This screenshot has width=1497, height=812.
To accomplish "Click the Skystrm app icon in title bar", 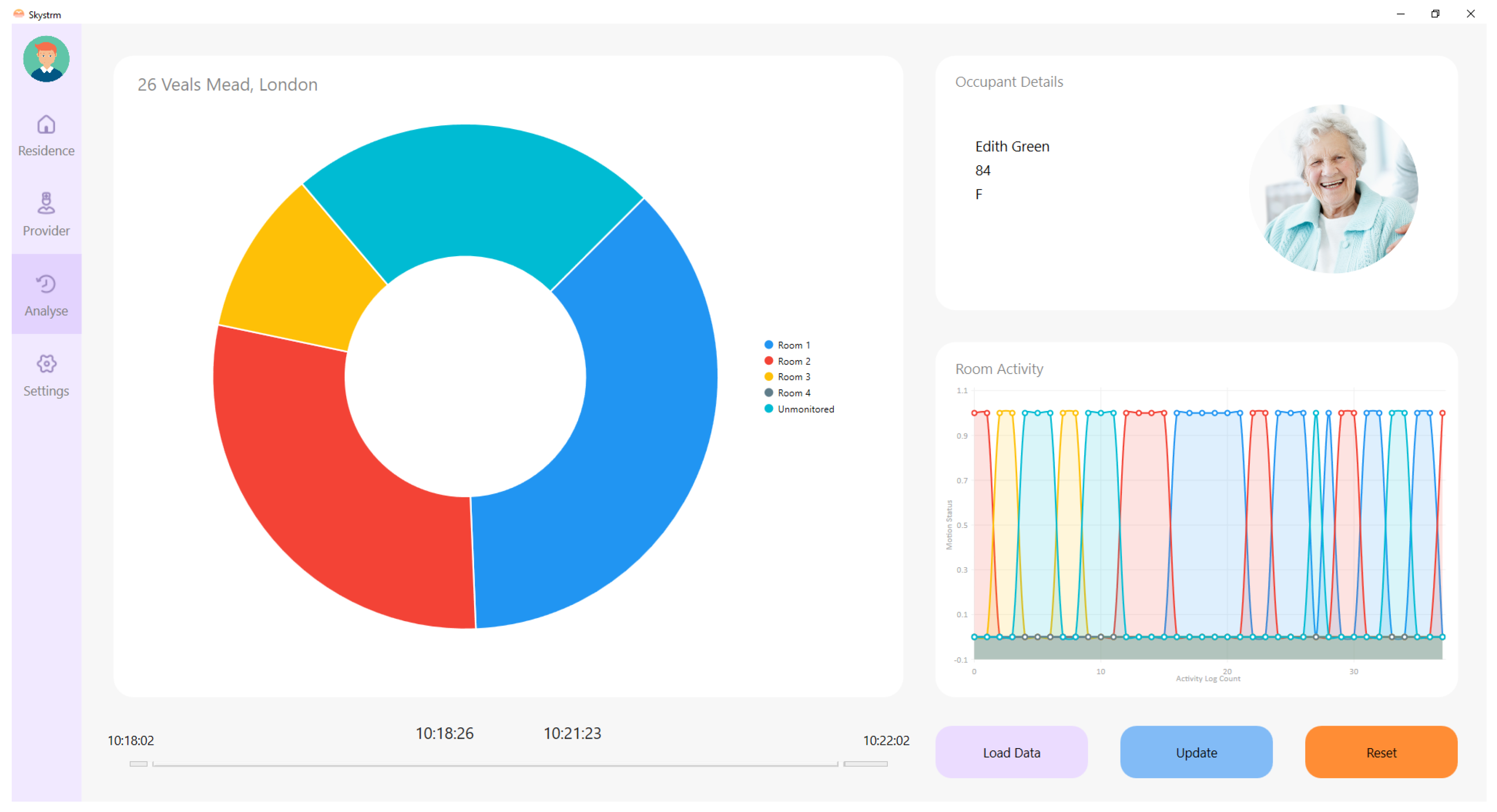I will coord(18,14).
